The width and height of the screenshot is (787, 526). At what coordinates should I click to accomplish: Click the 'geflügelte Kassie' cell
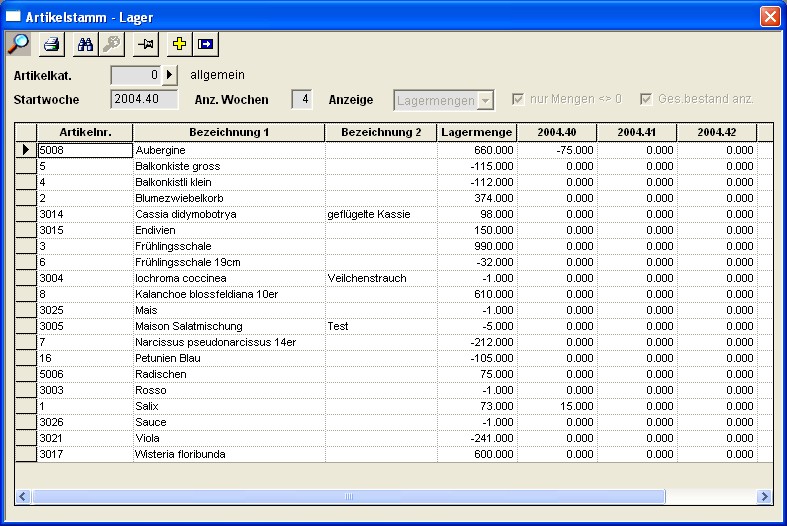[x=381, y=214]
